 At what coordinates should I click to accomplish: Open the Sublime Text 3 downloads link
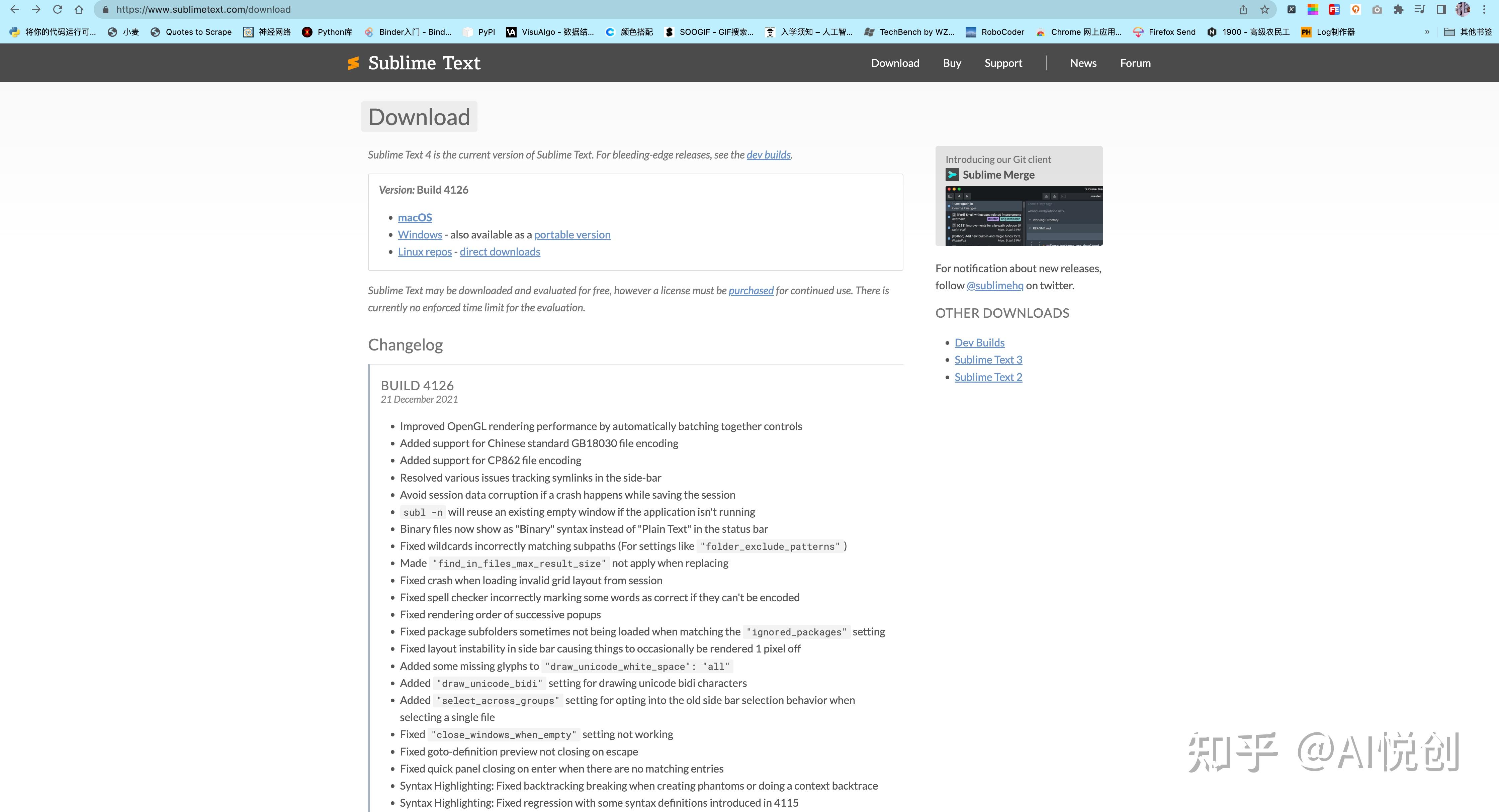[x=987, y=360]
